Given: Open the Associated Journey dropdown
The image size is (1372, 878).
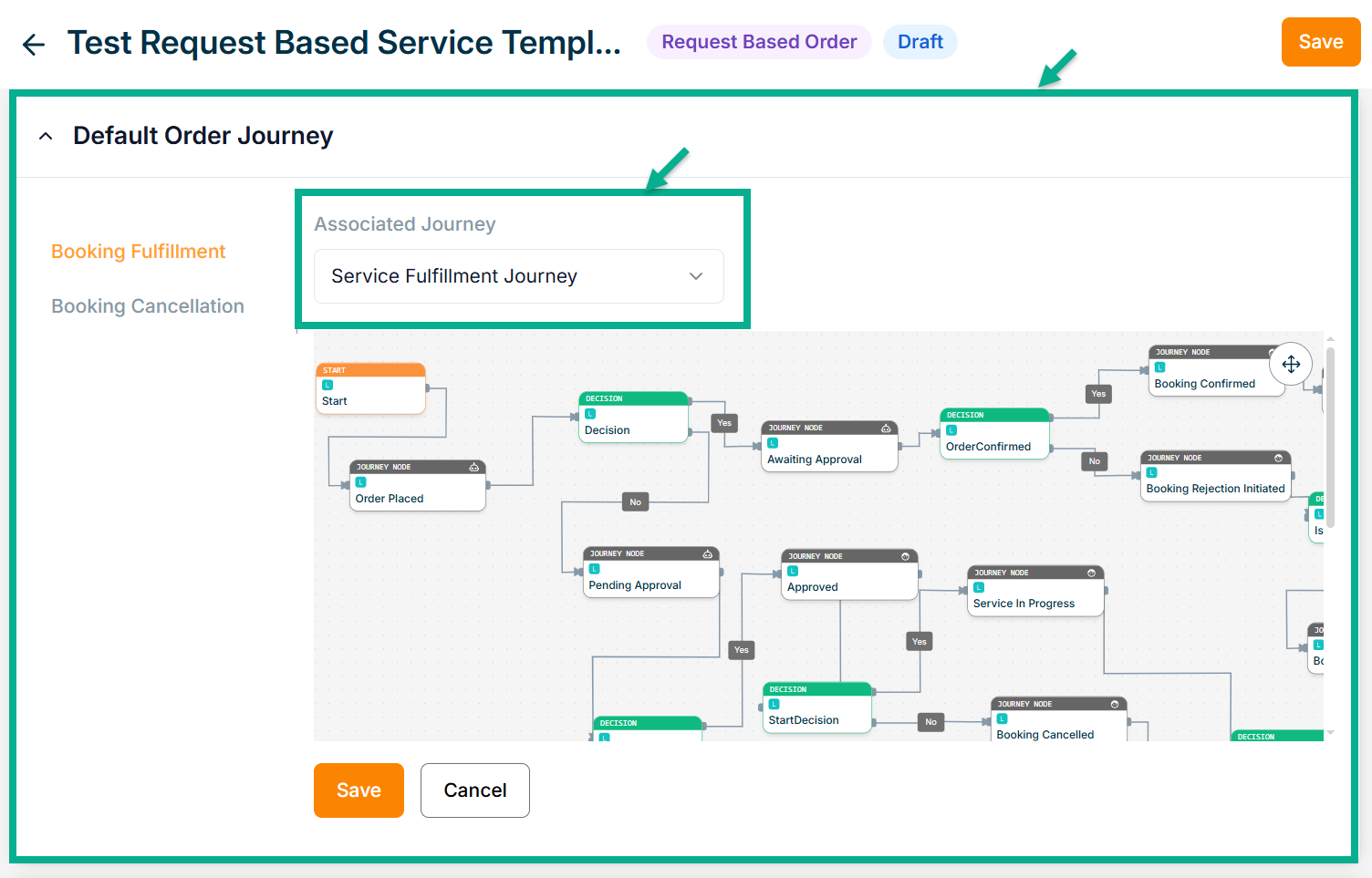Looking at the screenshot, I should click(518, 276).
